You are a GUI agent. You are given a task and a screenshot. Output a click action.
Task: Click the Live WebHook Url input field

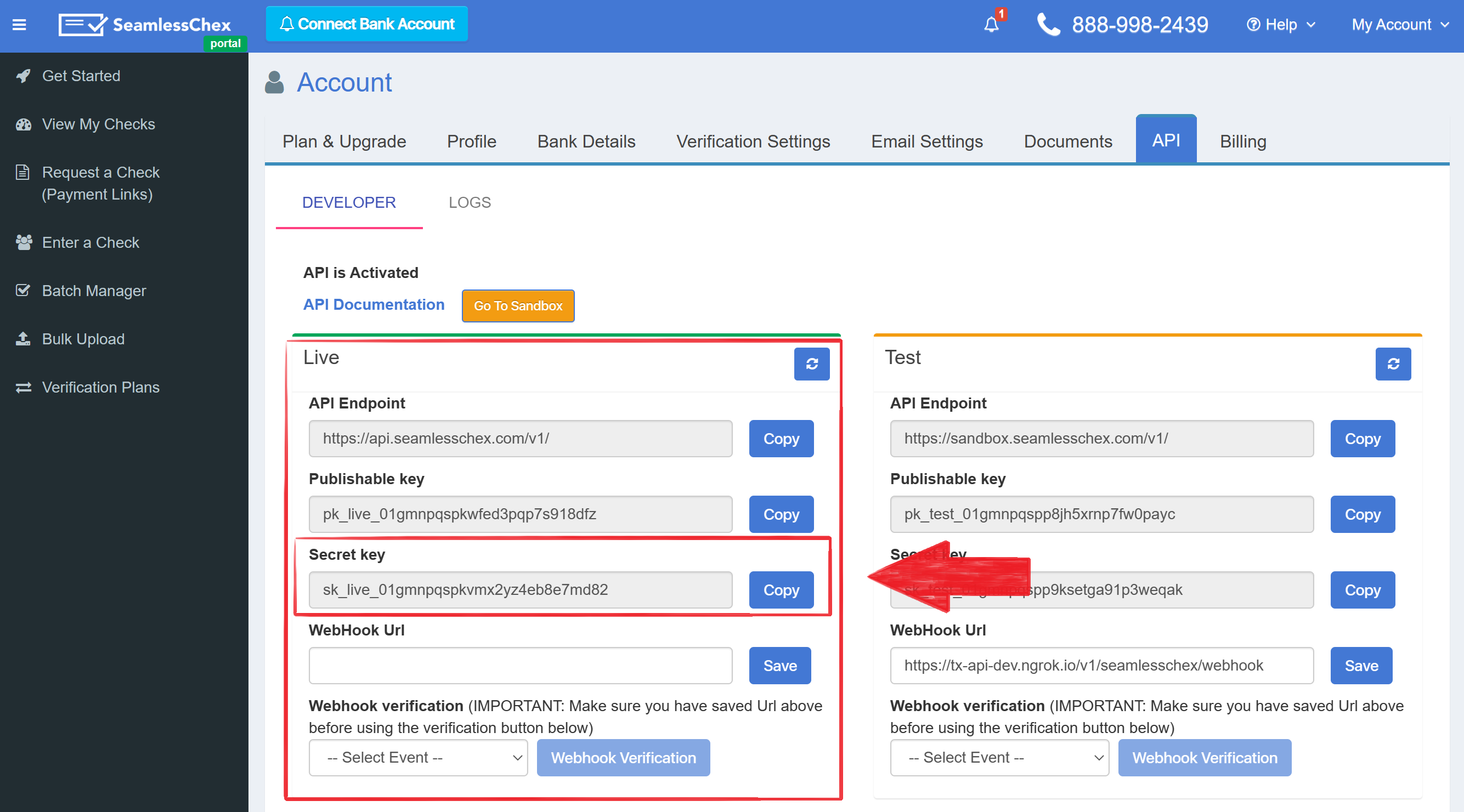pyautogui.click(x=520, y=666)
